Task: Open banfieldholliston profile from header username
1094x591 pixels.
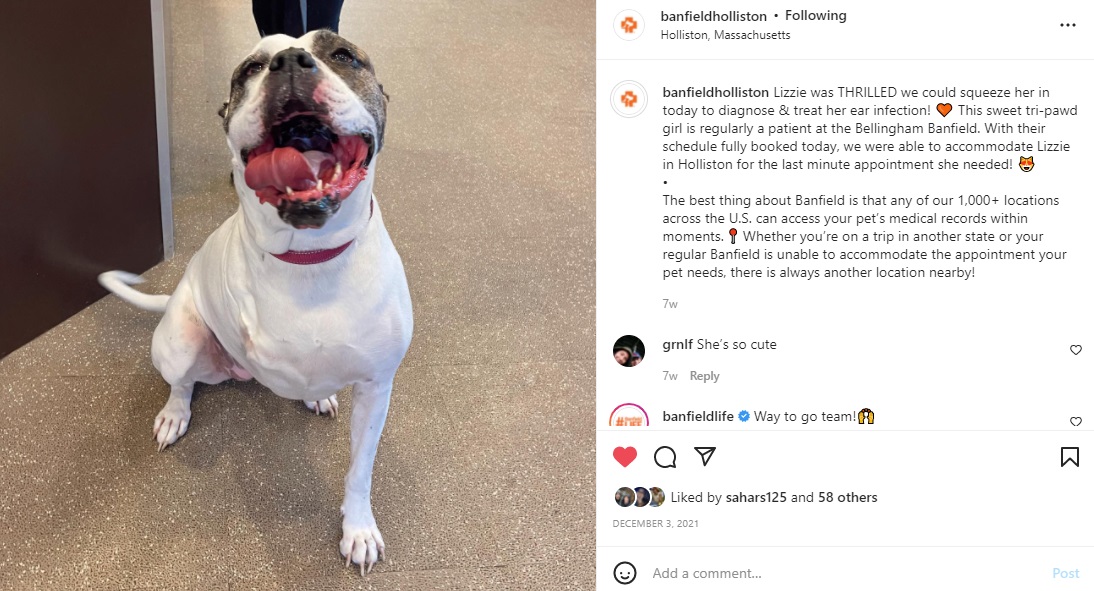Action: pyautogui.click(x=713, y=16)
